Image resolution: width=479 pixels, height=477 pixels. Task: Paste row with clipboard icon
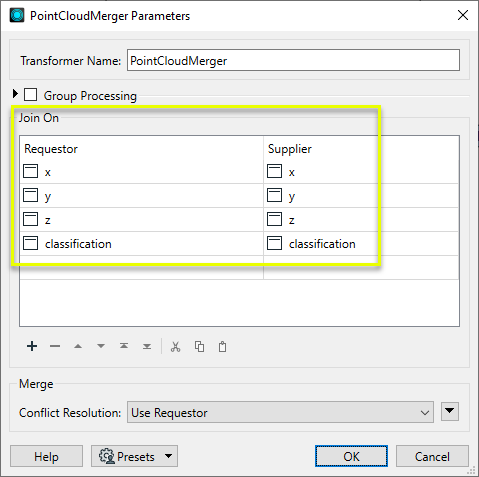point(222,347)
